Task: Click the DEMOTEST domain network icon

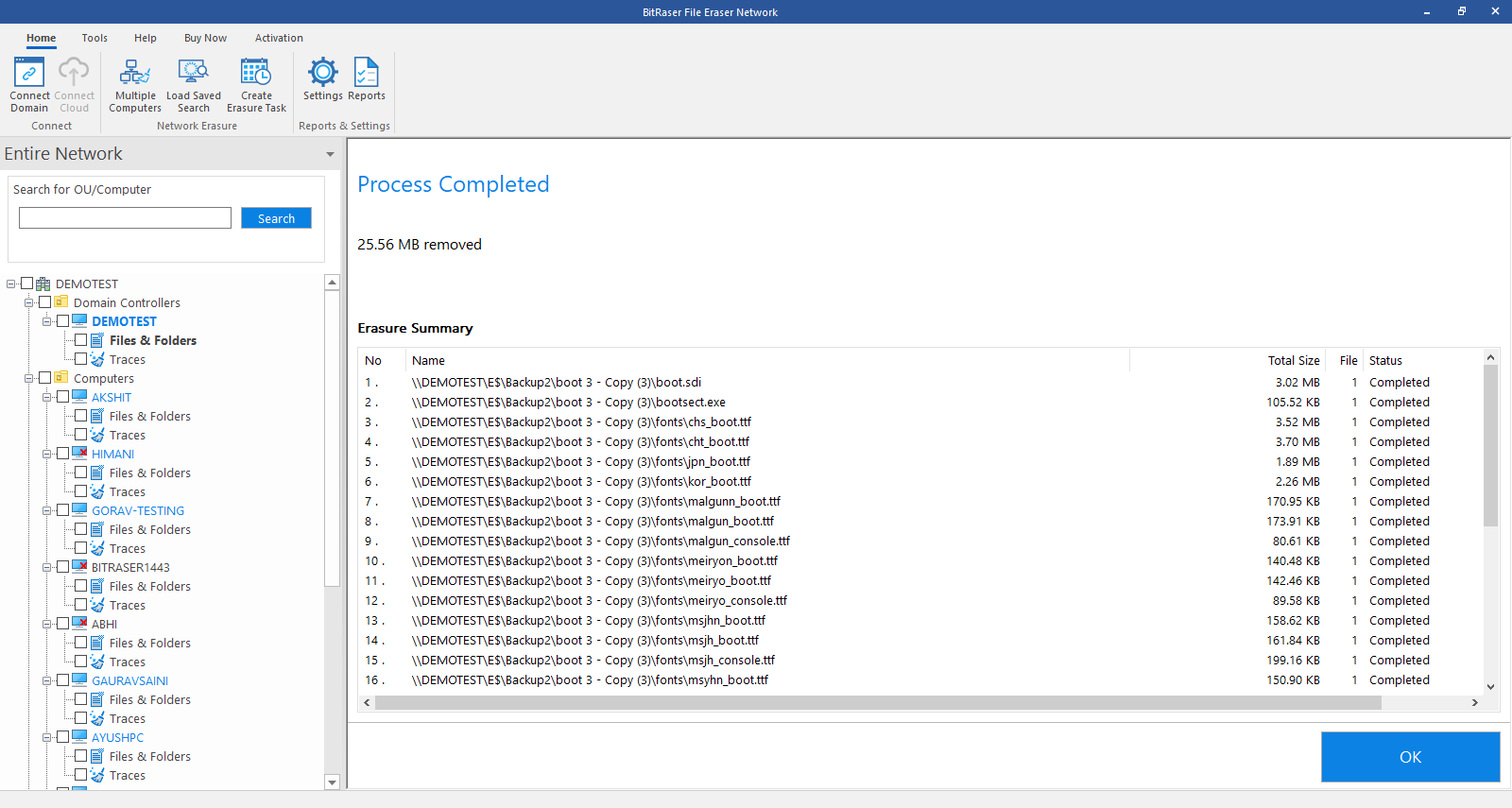Action: click(x=43, y=284)
